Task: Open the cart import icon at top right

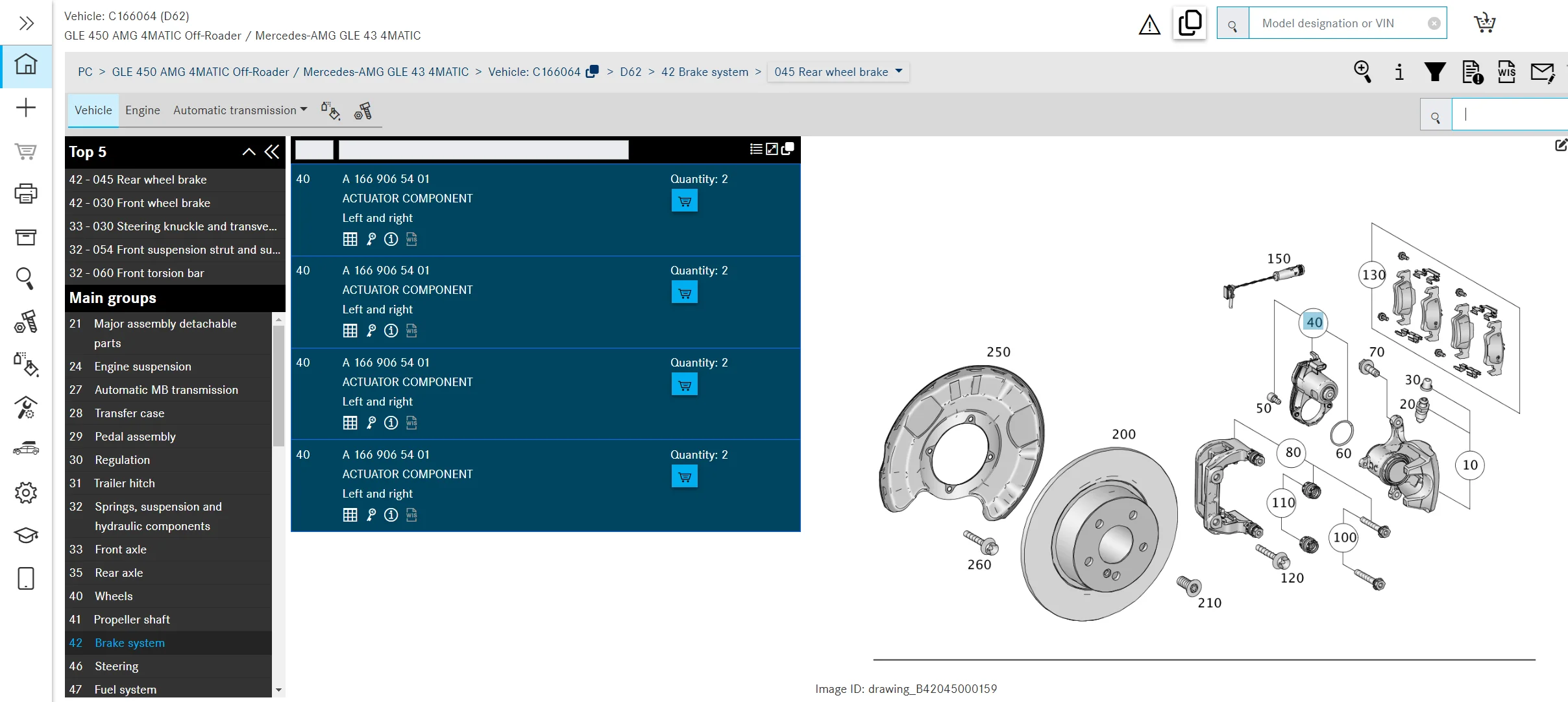Action: [1484, 23]
